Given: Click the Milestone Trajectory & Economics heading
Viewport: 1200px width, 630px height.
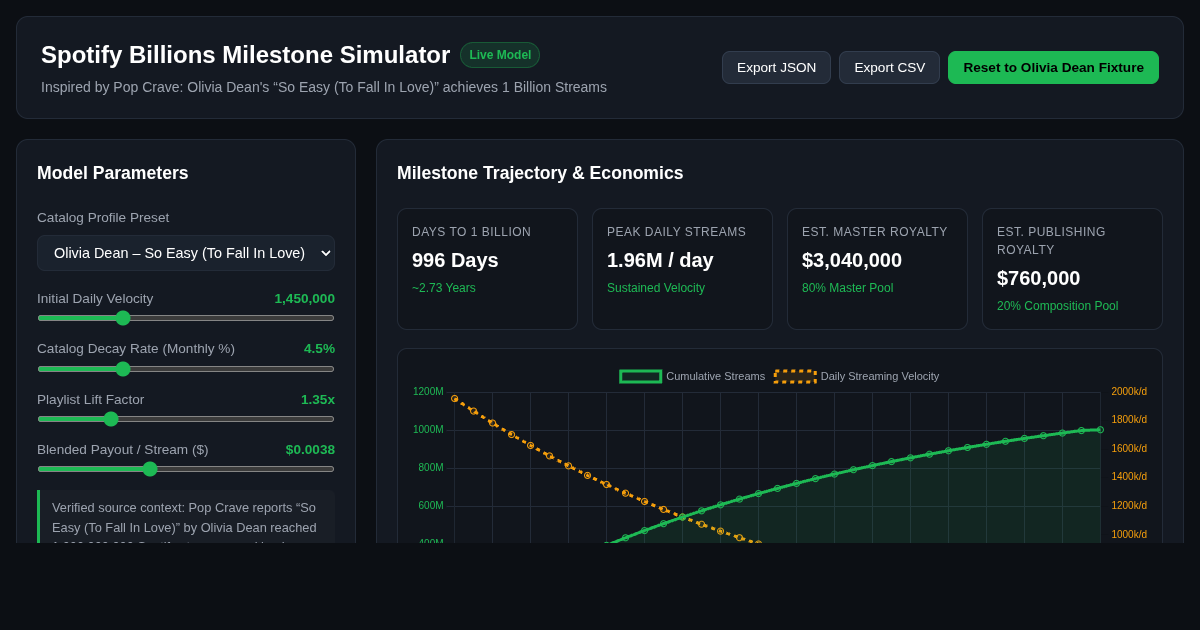Looking at the screenshot, I should click(x=540, y=173).
